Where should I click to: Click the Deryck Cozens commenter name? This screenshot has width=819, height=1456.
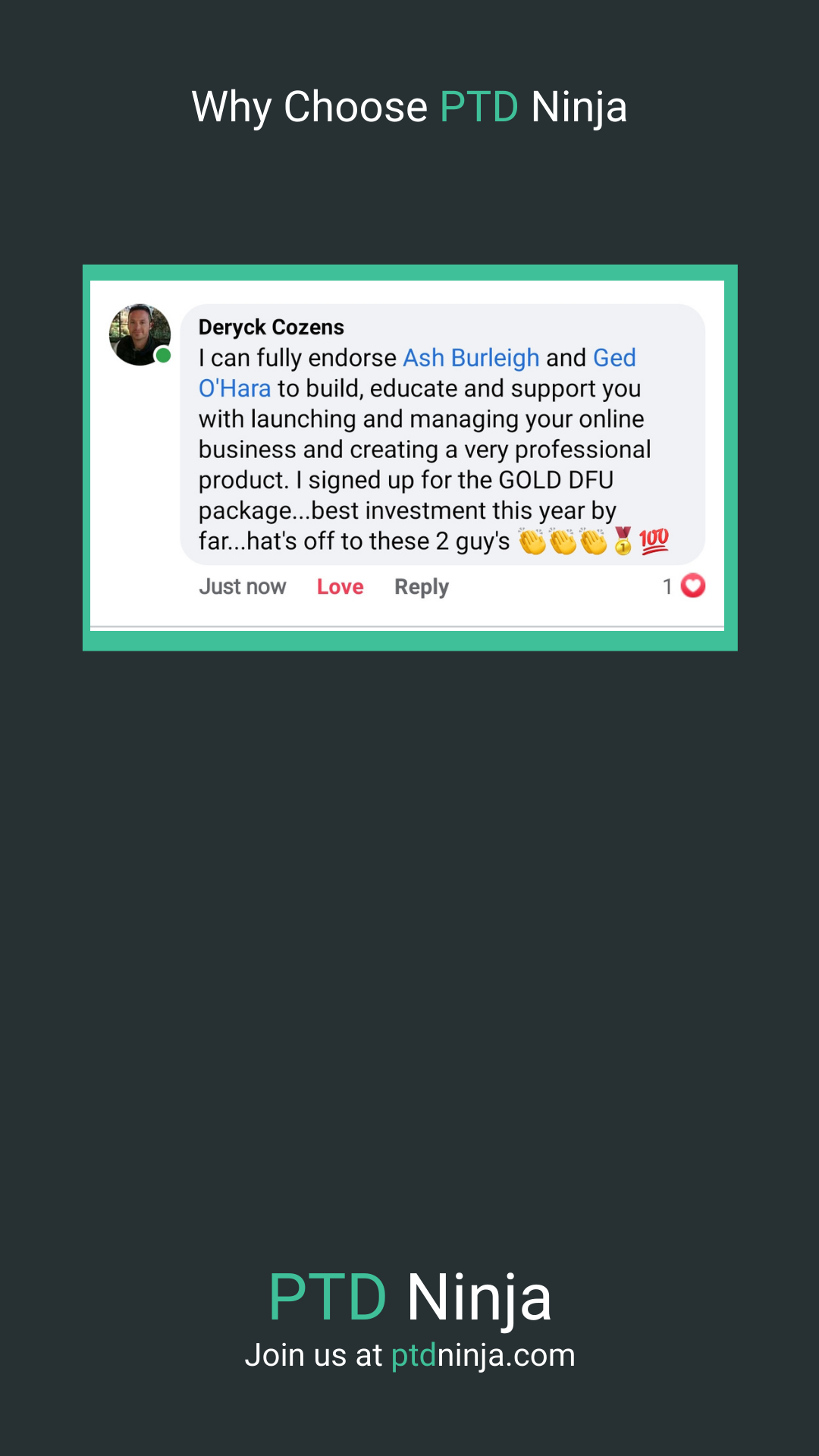tap(271, 327)
